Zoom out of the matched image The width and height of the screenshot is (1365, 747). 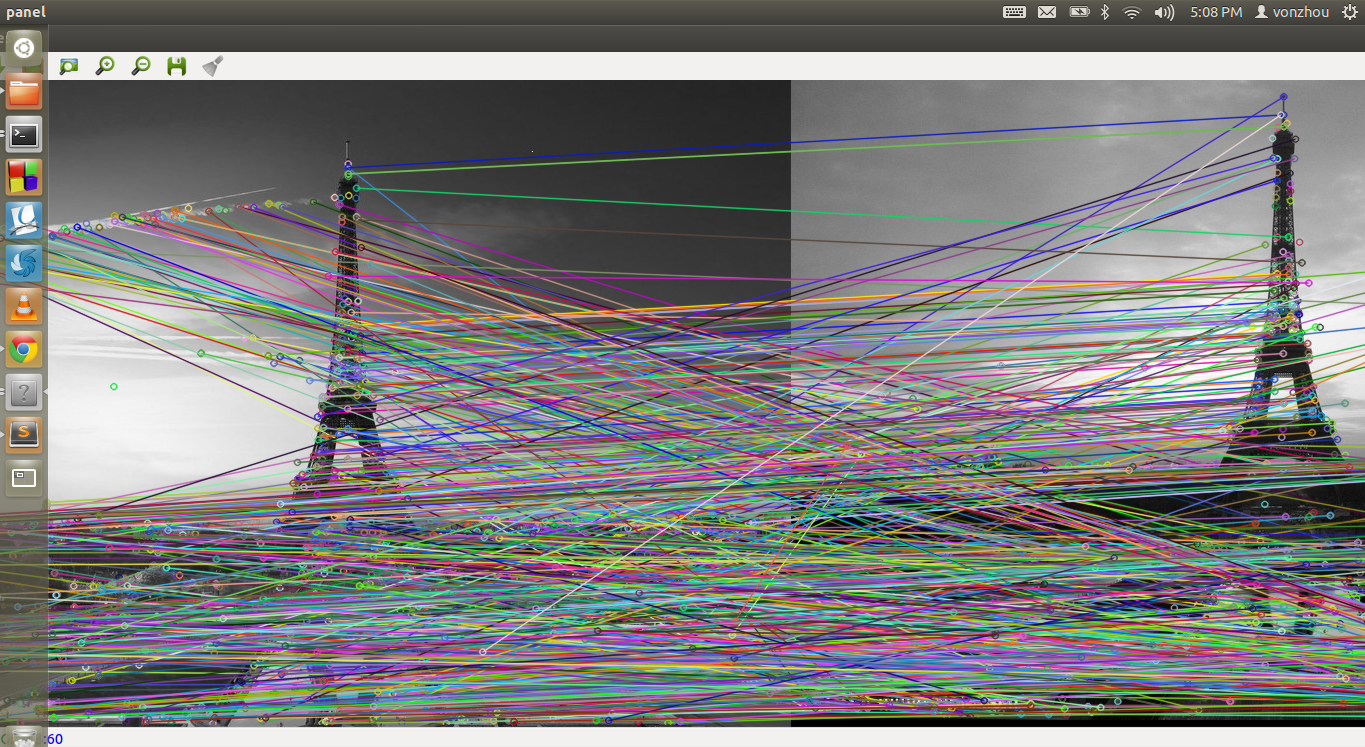click(141, 66)
